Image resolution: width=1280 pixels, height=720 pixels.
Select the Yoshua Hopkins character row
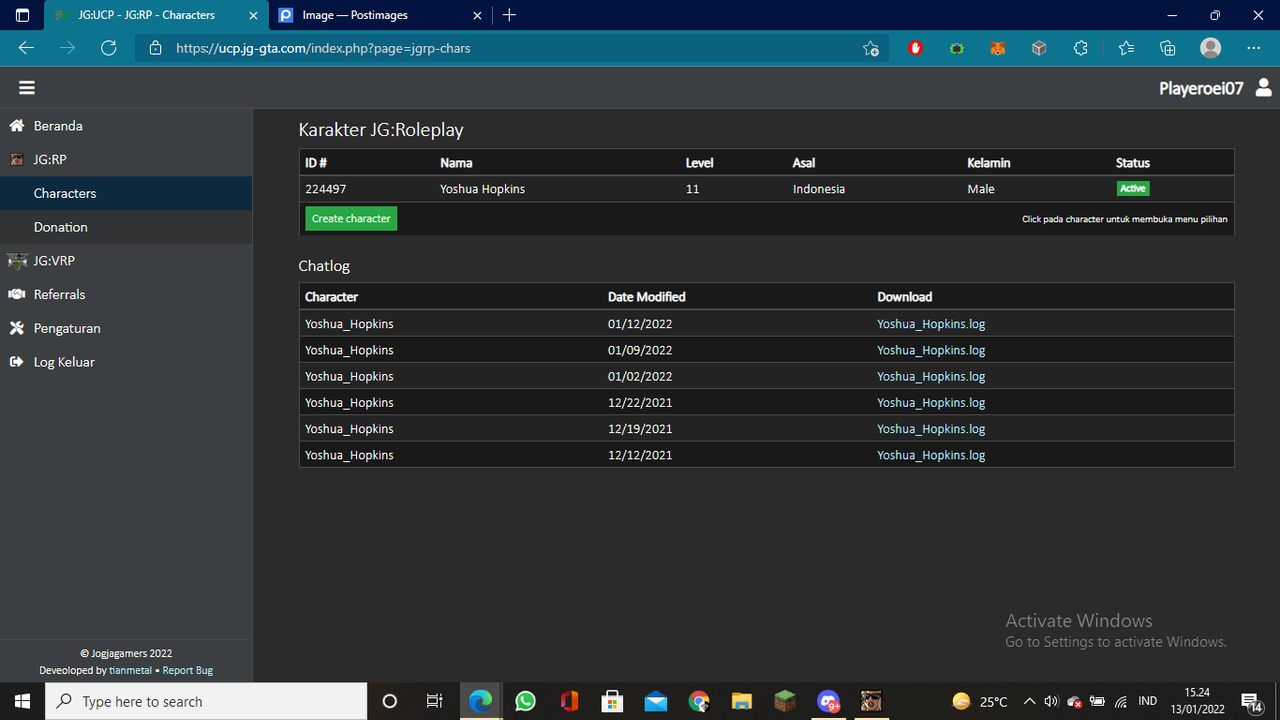pos(766,189)
